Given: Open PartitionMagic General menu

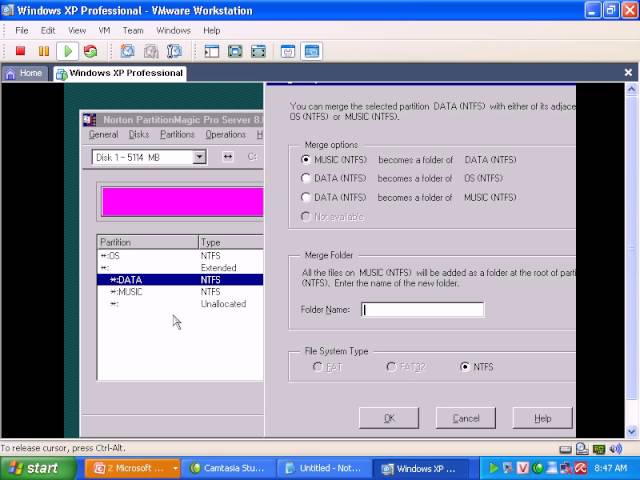Looking at the screenshot, I should pos(103,134).
